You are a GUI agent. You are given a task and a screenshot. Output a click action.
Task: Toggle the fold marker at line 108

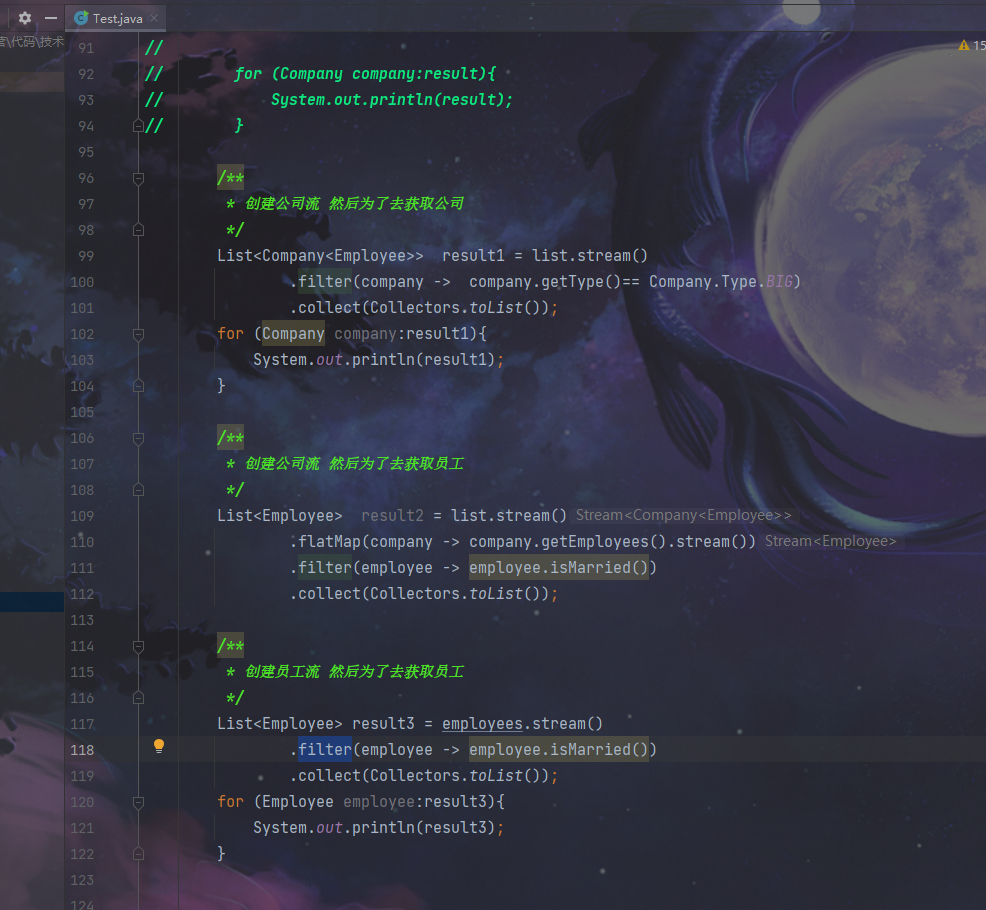(x=138, y=490)
